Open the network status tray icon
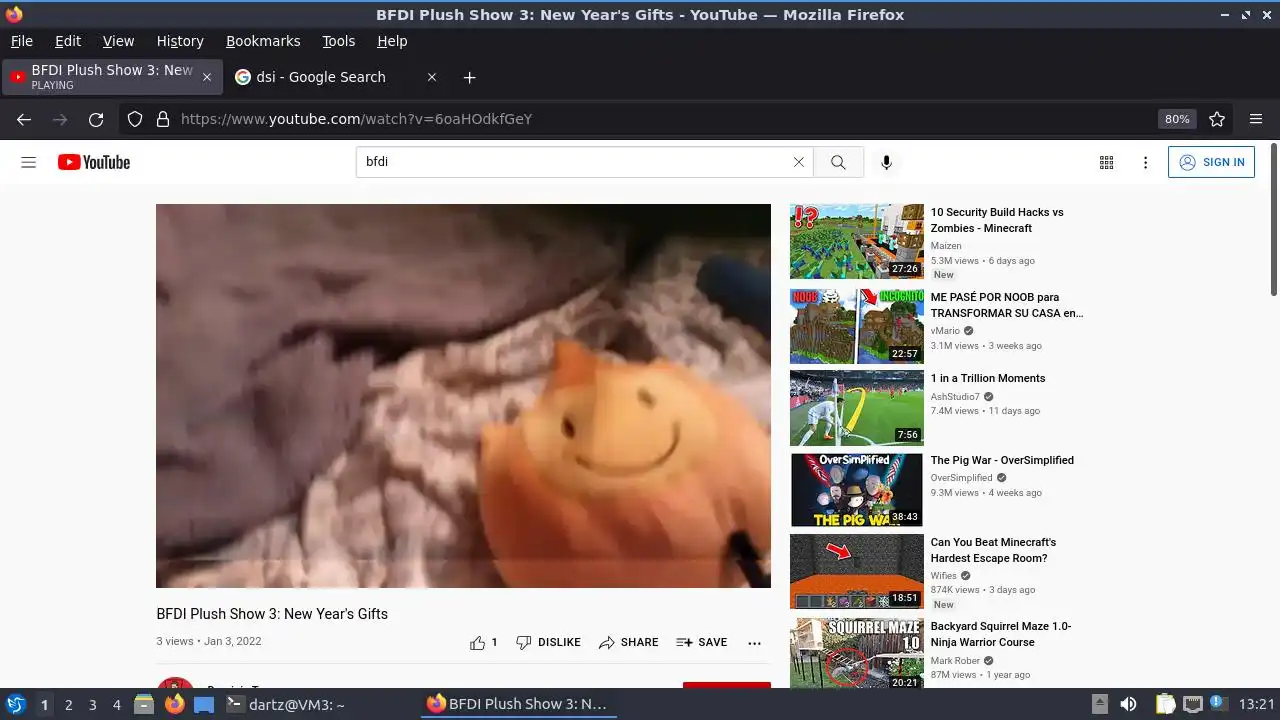This screenshot has width=1280, height=720. [1192, 704]
